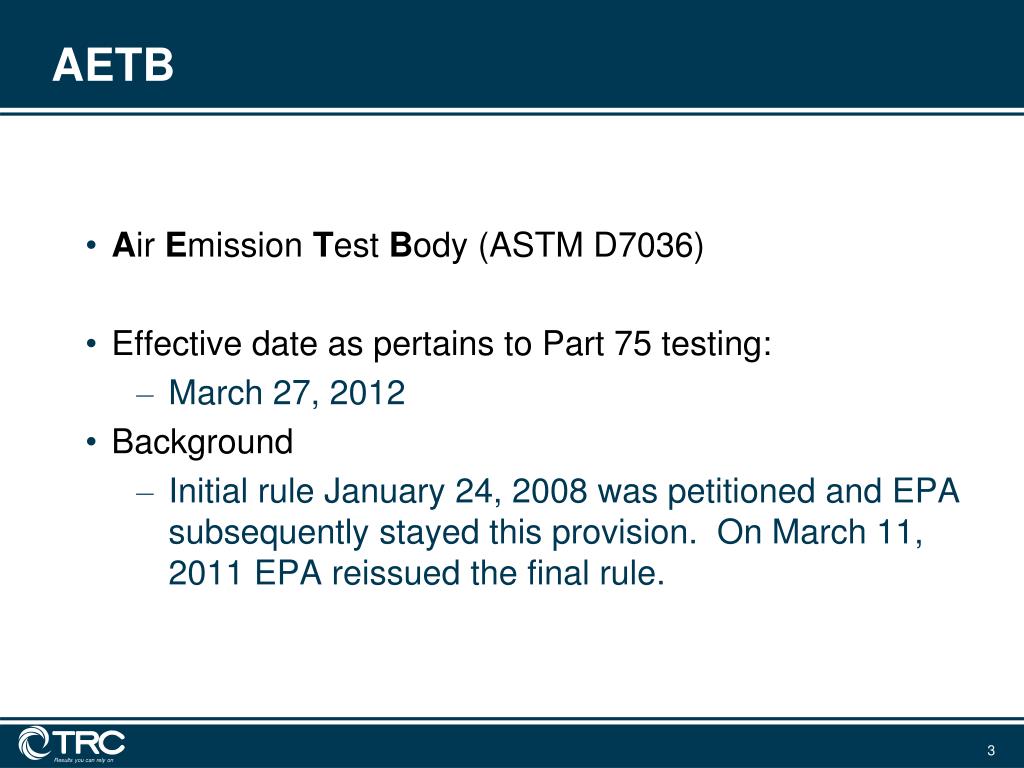Click the dark blue header banner

click(x=512, y=54)
